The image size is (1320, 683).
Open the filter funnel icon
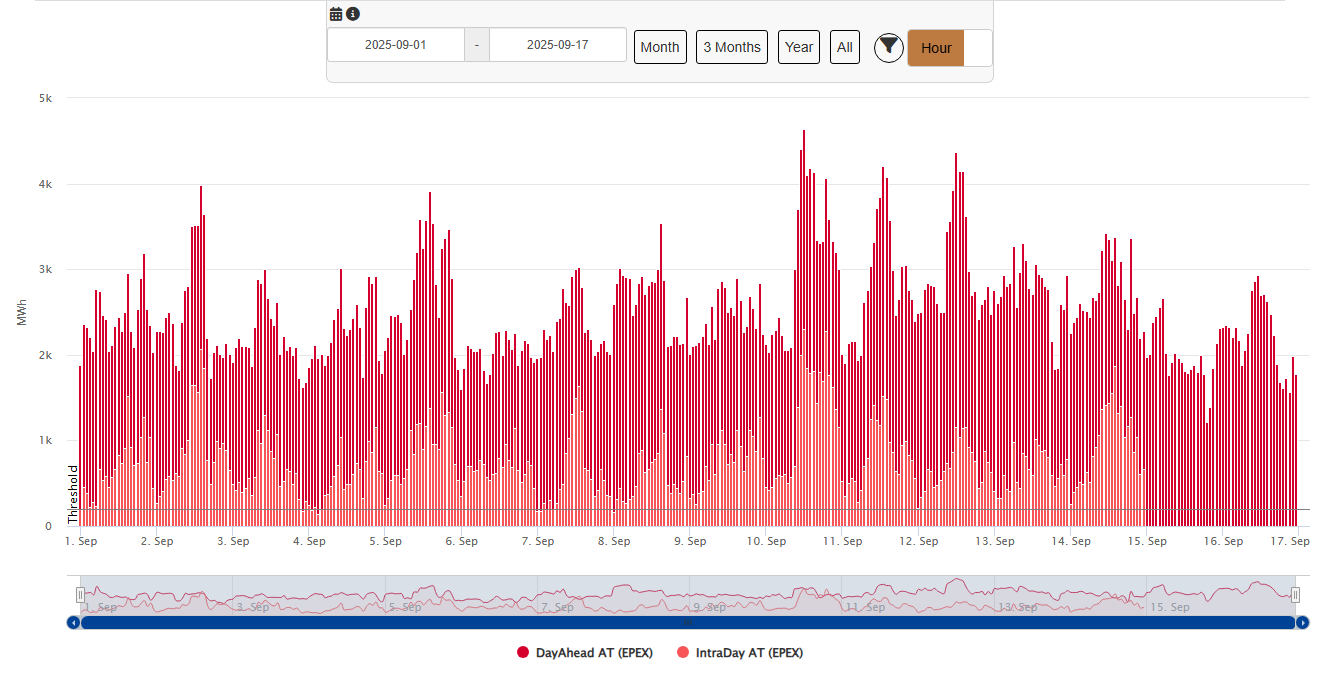888,47
